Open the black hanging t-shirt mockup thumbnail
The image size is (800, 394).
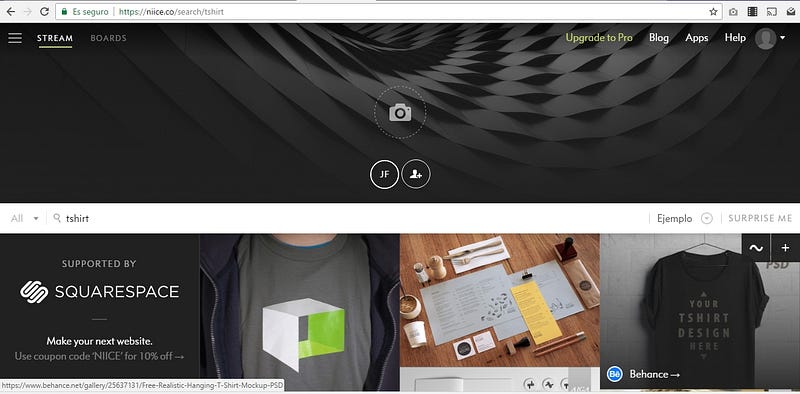click(x=700, y=312)
